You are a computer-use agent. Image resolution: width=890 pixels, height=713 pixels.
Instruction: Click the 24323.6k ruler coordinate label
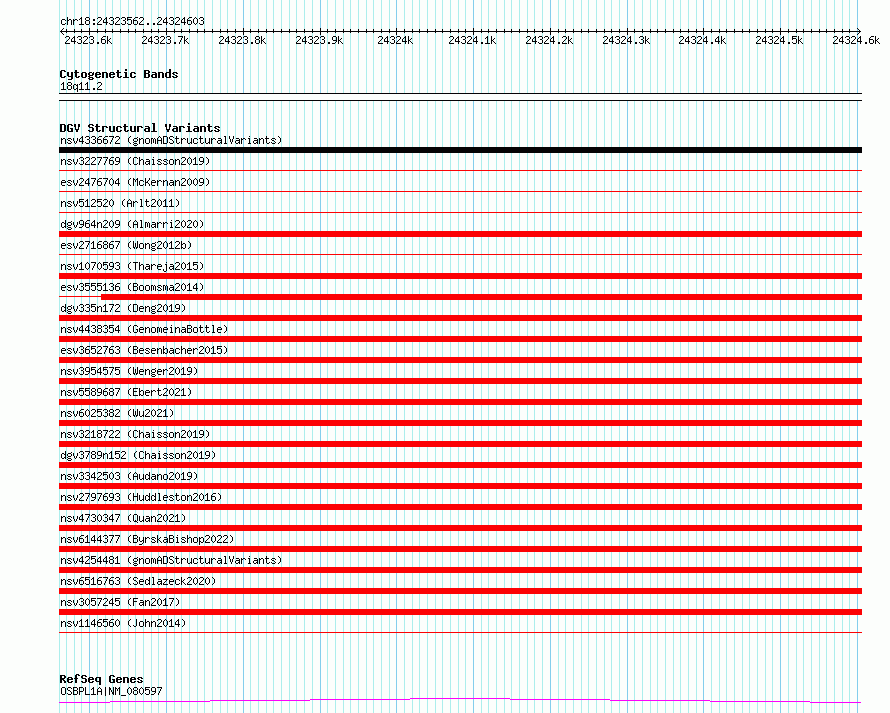click(x=88, y=40)
